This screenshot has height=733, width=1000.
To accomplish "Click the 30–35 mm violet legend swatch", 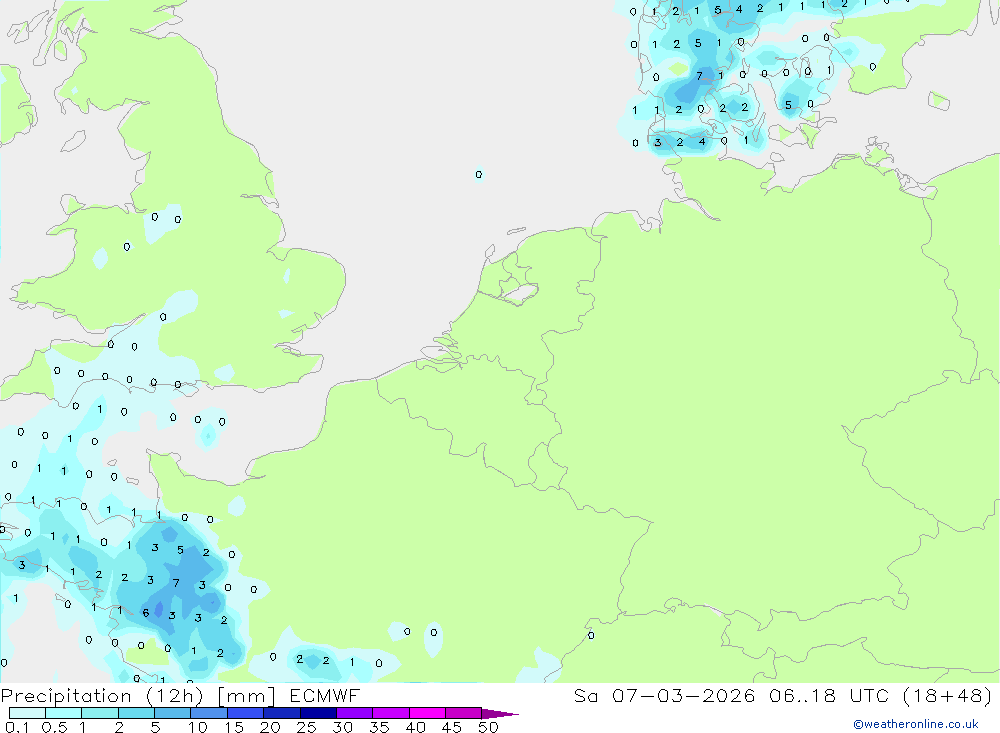I will pos(354,713).
